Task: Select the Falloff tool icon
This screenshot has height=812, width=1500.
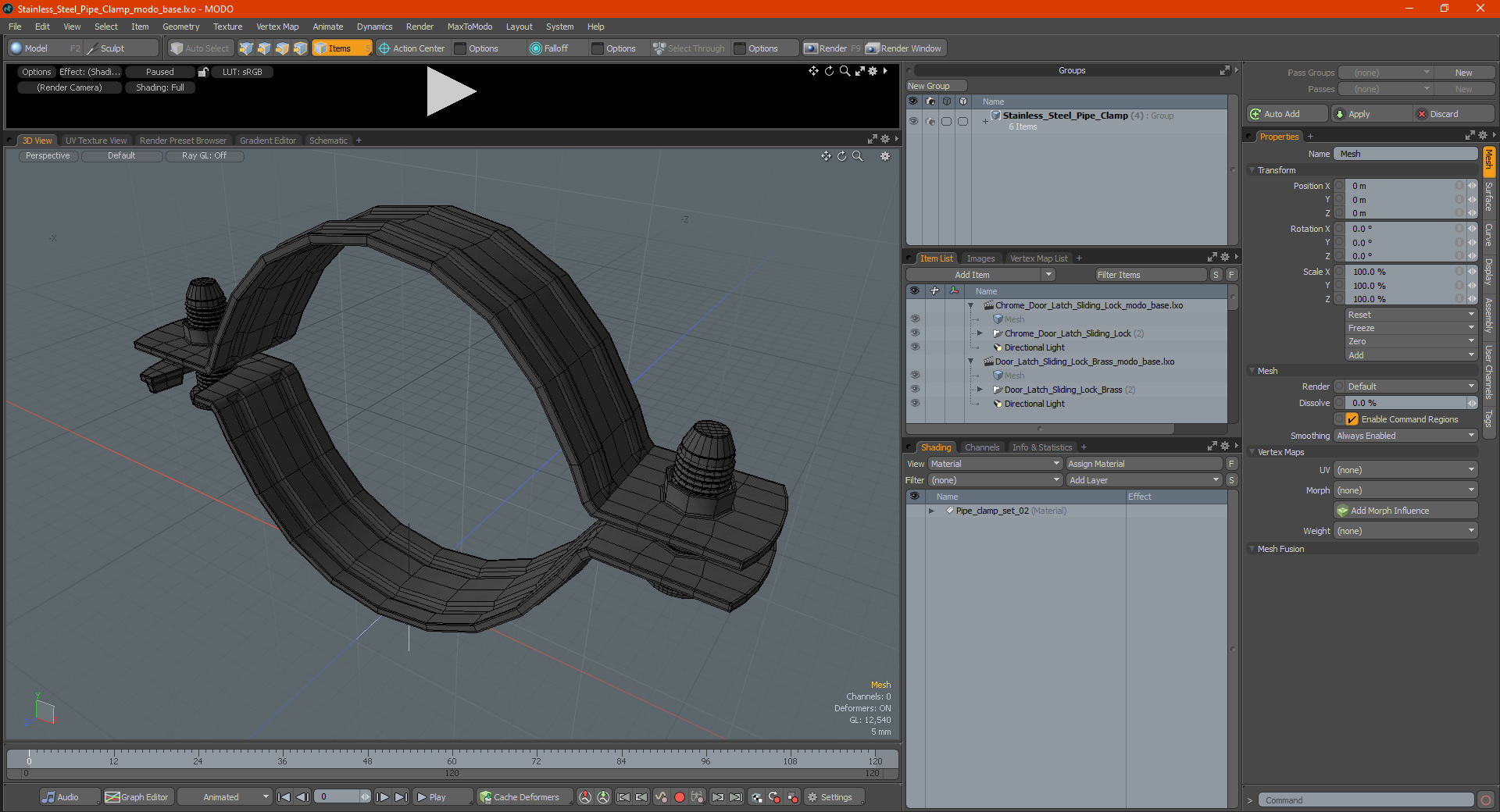Action: 535,48
